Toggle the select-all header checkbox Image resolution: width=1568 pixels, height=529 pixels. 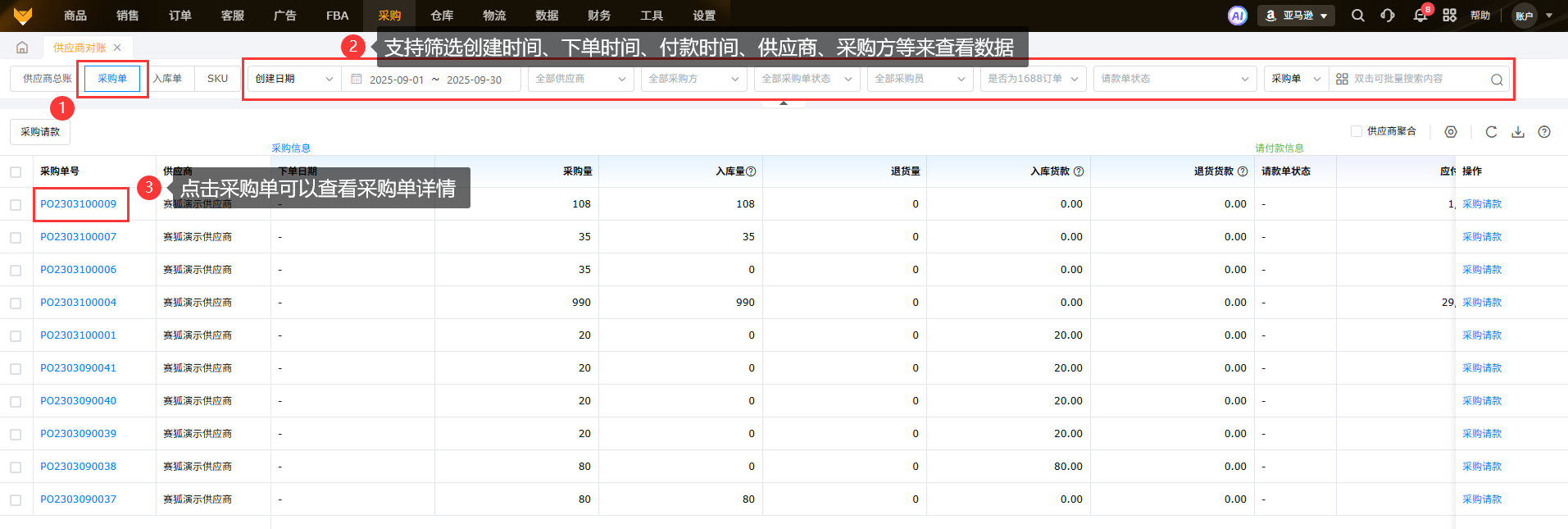click(x=16, y=172)
